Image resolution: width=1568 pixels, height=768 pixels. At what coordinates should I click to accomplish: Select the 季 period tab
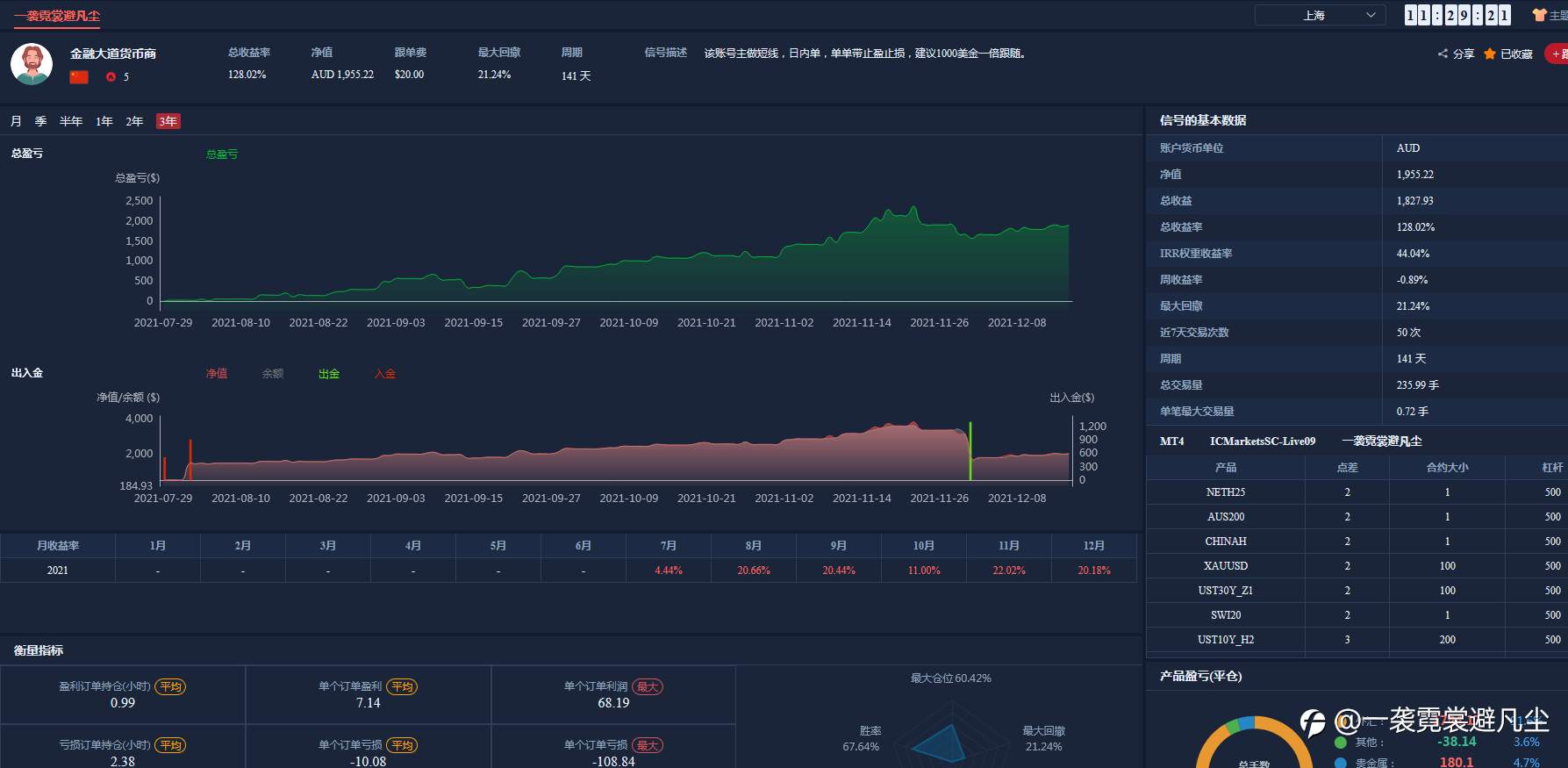[40, 121]
